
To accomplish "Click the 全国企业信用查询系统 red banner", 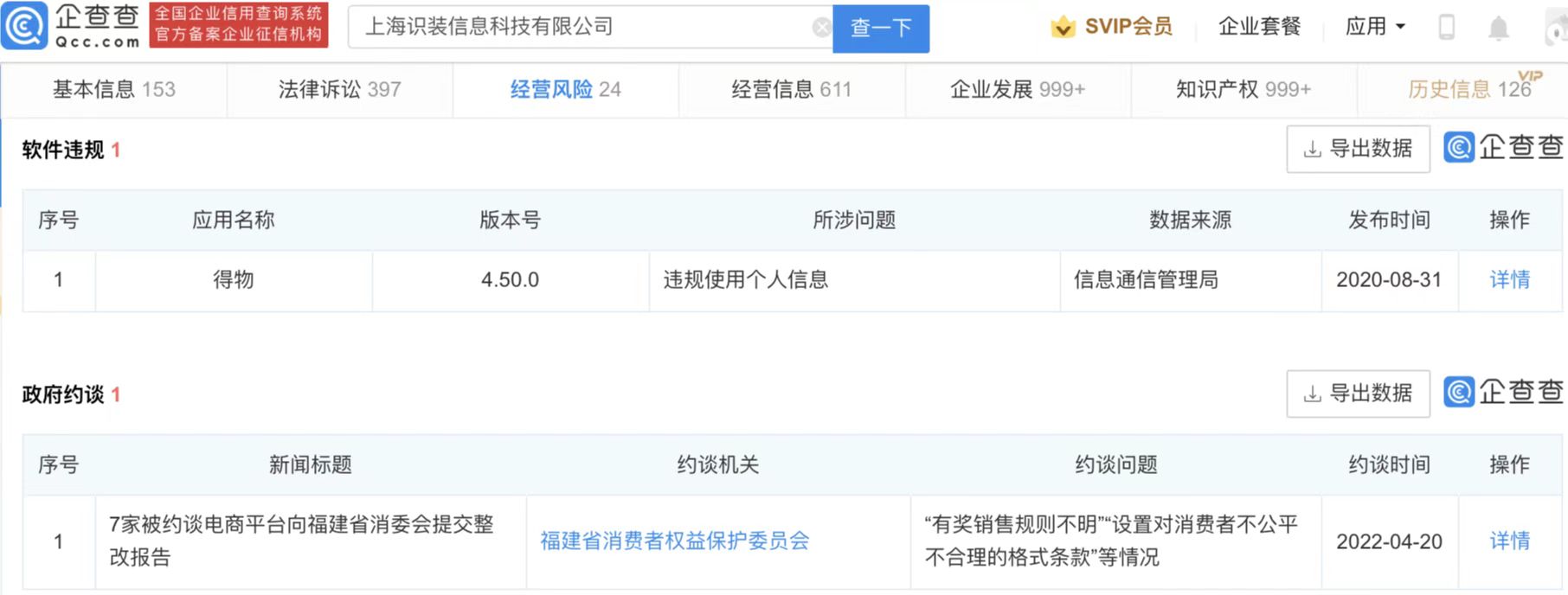I will point(239,25).
